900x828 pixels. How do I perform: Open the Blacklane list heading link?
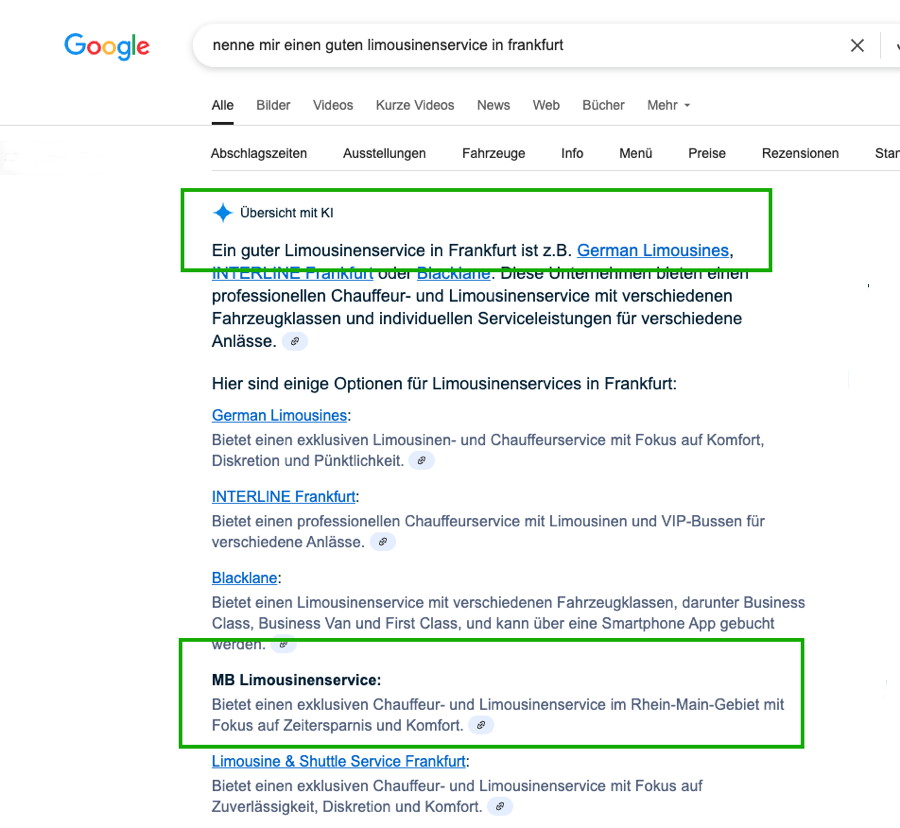coord(245,578)
